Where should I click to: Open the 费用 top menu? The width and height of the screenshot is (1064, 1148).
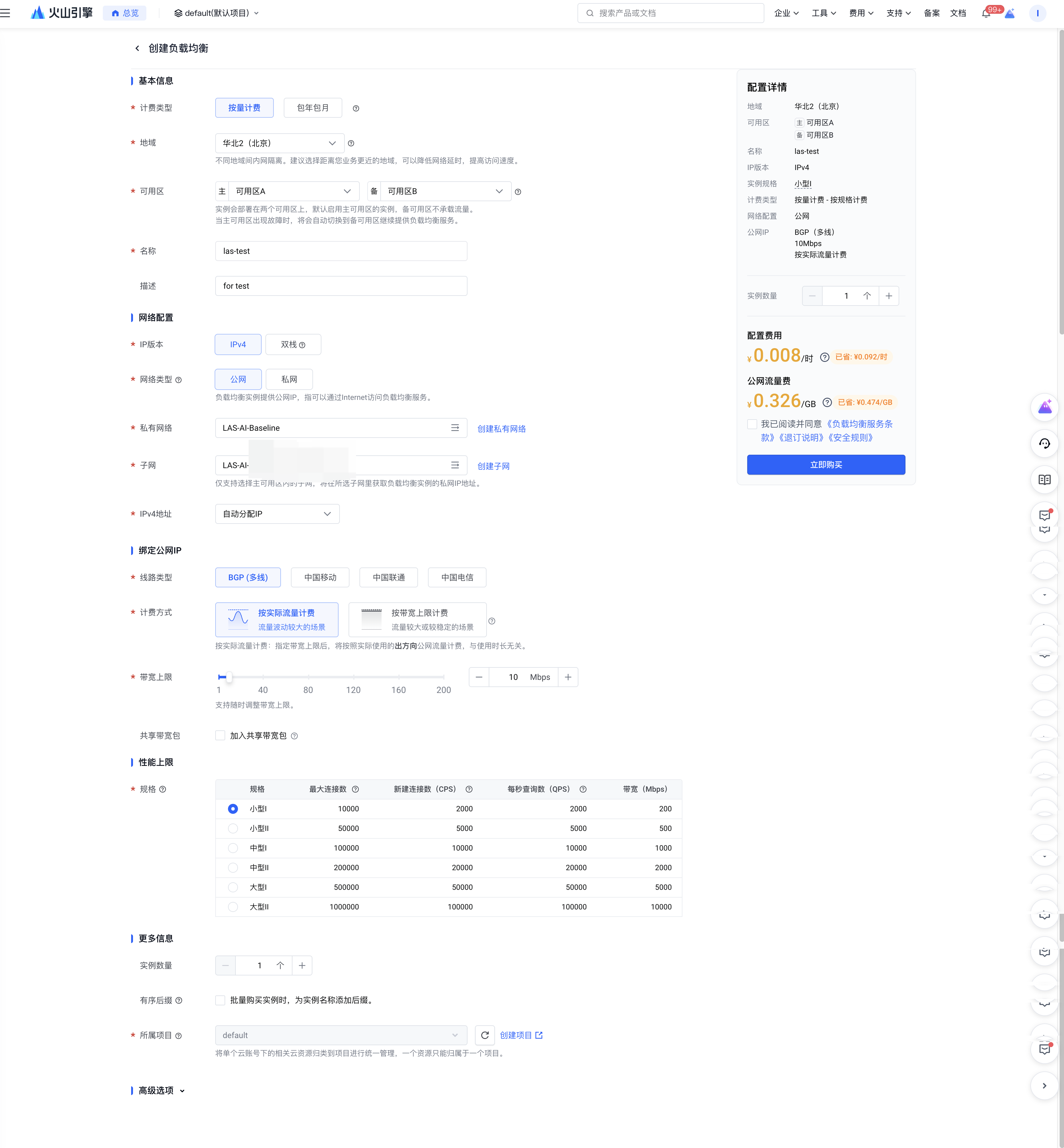861,13
